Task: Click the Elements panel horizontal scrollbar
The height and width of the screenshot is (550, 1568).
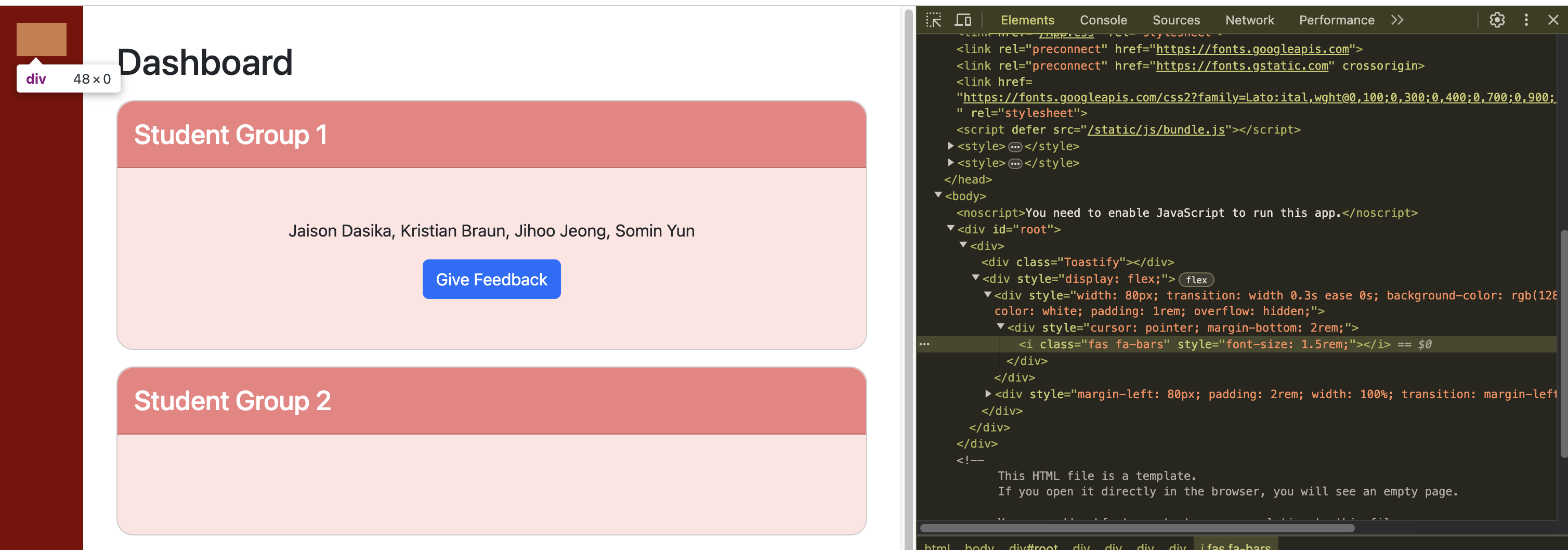Action: point(1137,528)
